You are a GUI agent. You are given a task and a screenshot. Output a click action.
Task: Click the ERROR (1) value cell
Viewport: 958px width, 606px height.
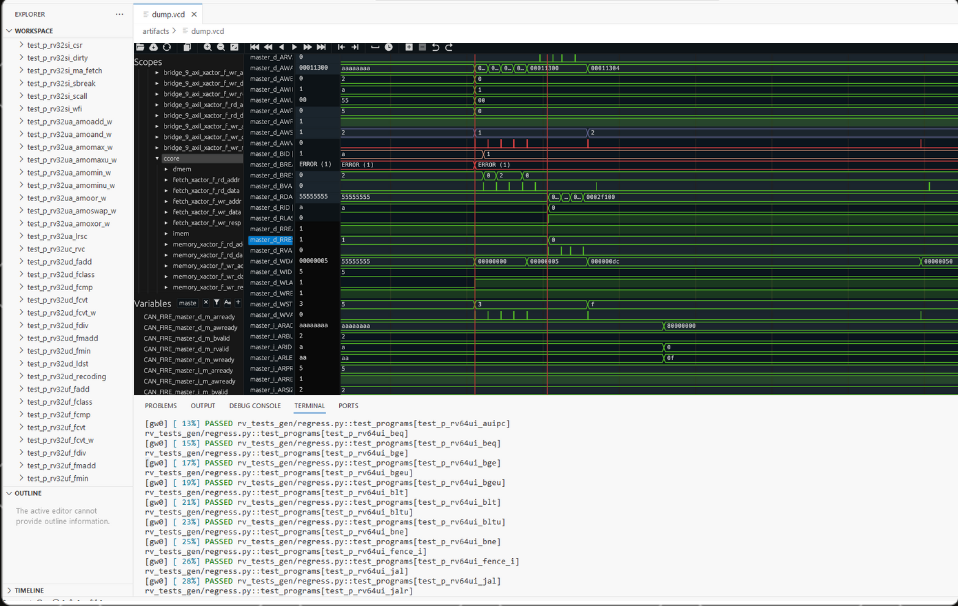pyautogui.click(x=315, y=164)
